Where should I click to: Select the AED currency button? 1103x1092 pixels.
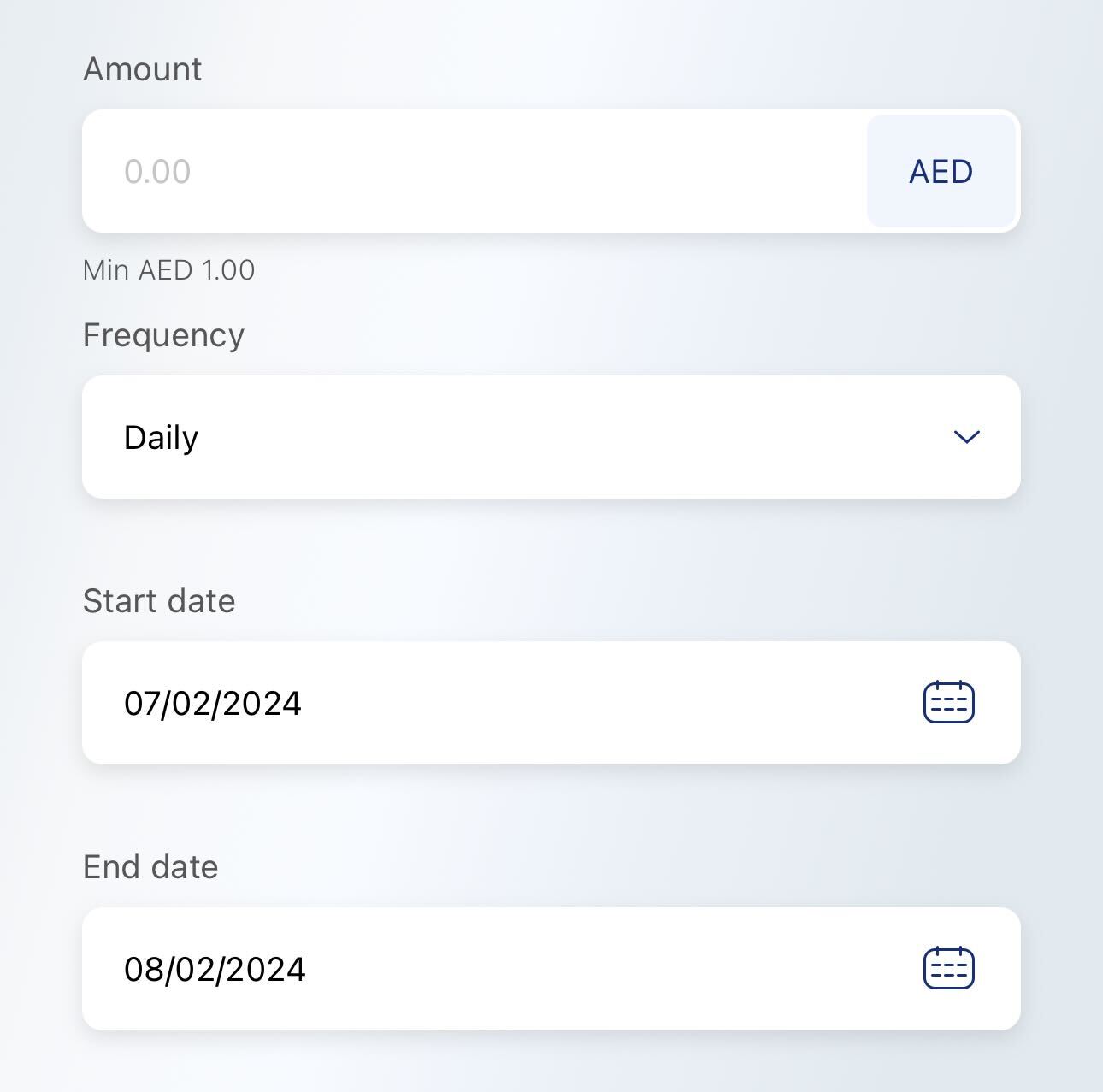(941, 171)
